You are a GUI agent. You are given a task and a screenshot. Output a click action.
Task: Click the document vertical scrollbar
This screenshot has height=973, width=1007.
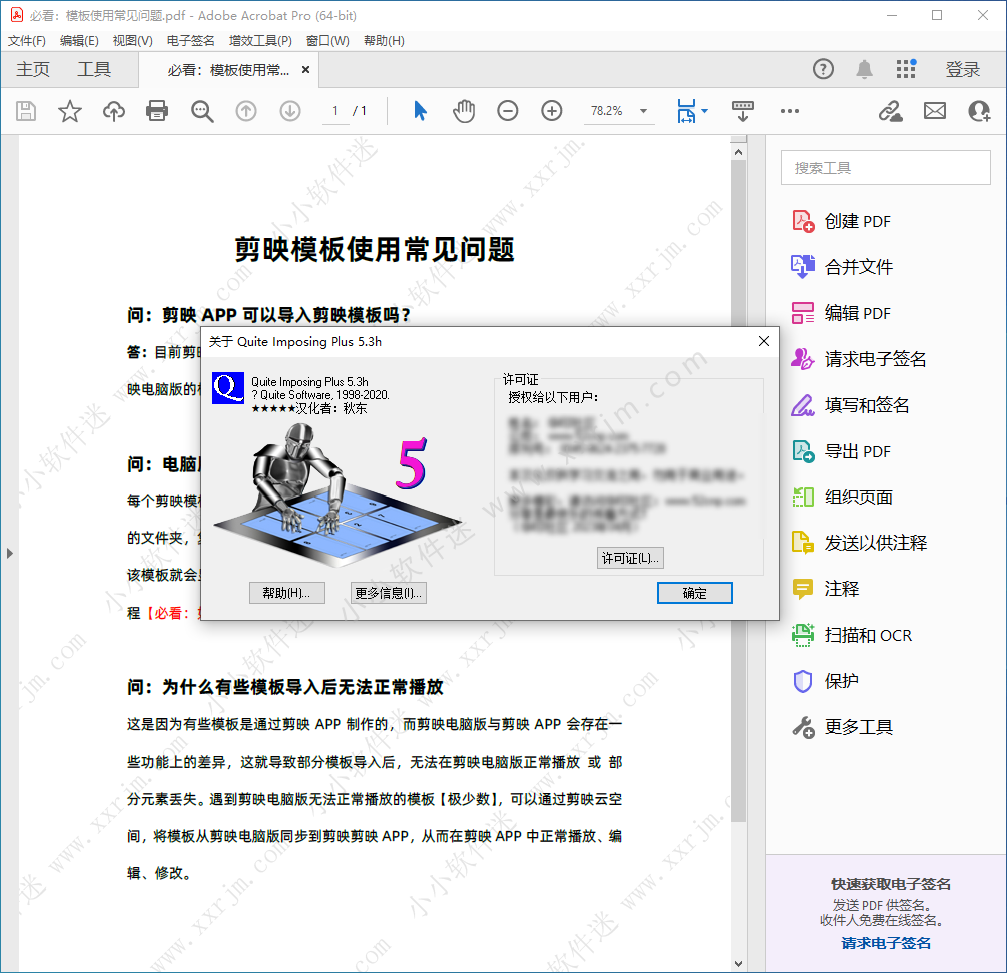tap(738, 500)
